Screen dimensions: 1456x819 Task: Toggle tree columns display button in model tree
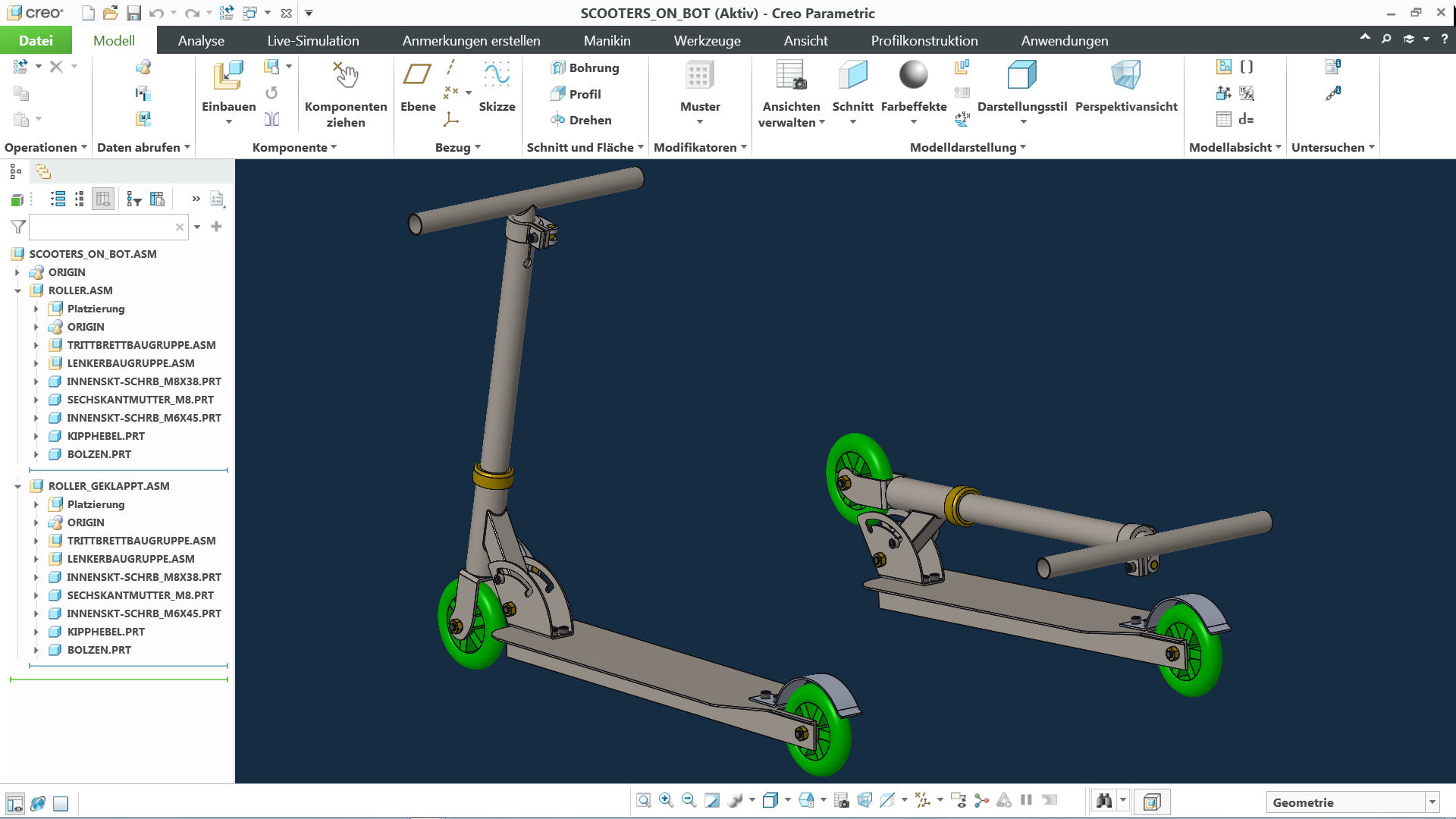click(102, 199)
